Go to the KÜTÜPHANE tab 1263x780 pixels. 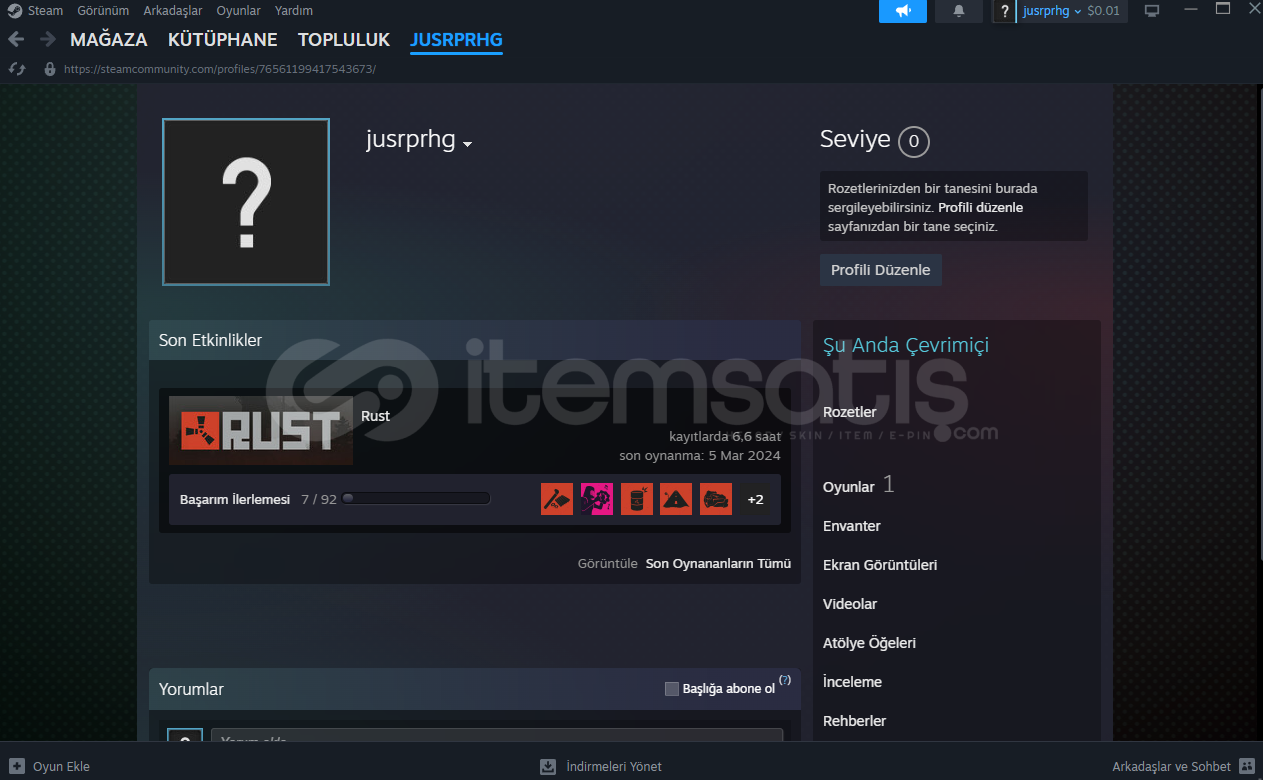(223, 40)
